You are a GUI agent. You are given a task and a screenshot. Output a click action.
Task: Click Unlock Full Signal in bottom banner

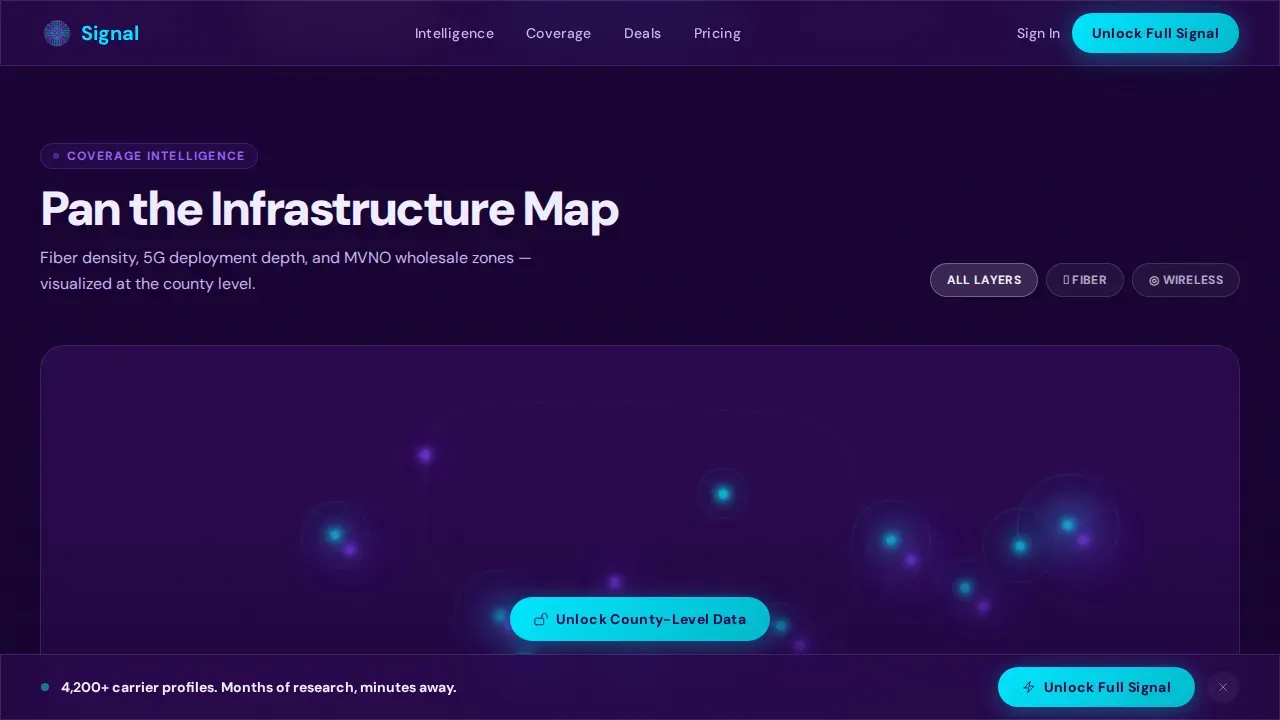(x=1096, y=687)
